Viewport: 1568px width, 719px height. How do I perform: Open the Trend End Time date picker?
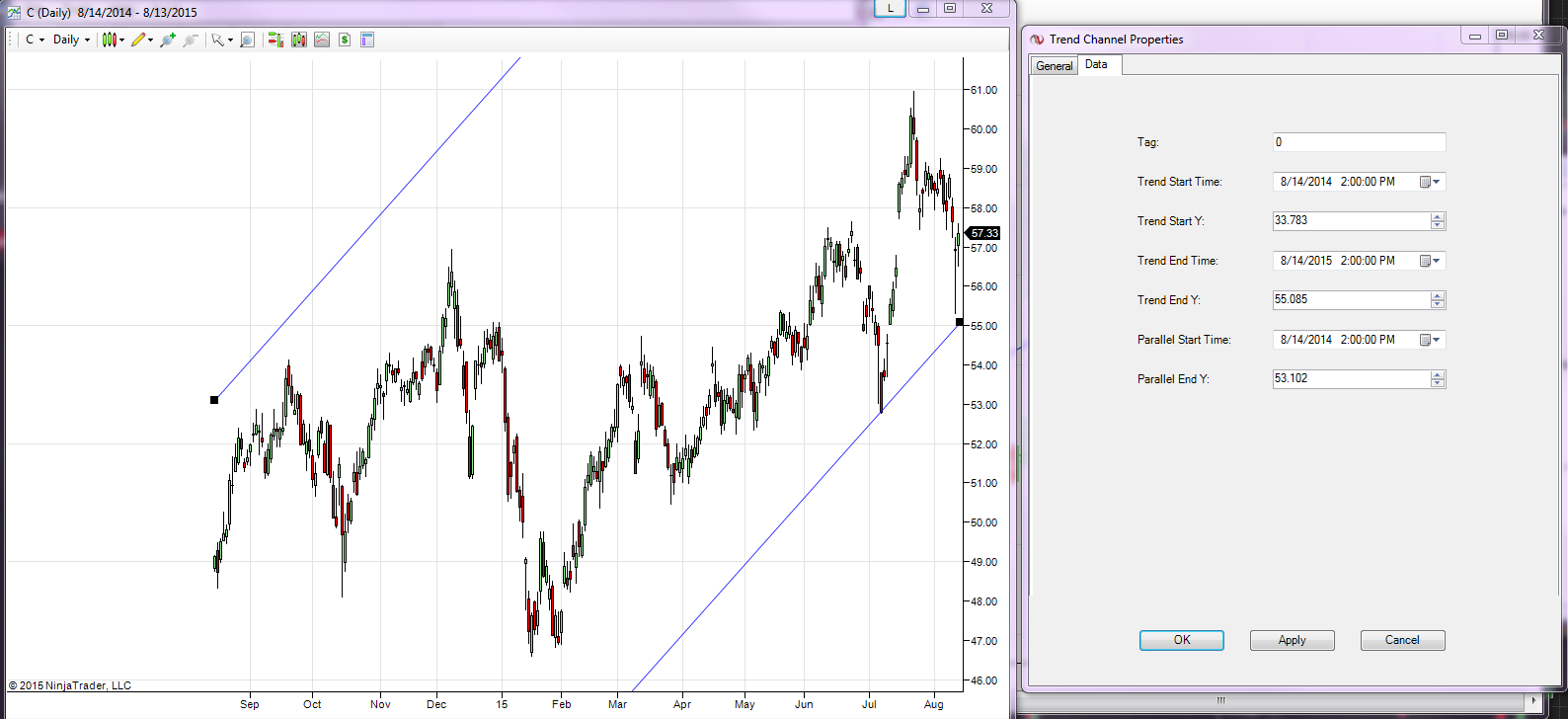[1430, 261]
